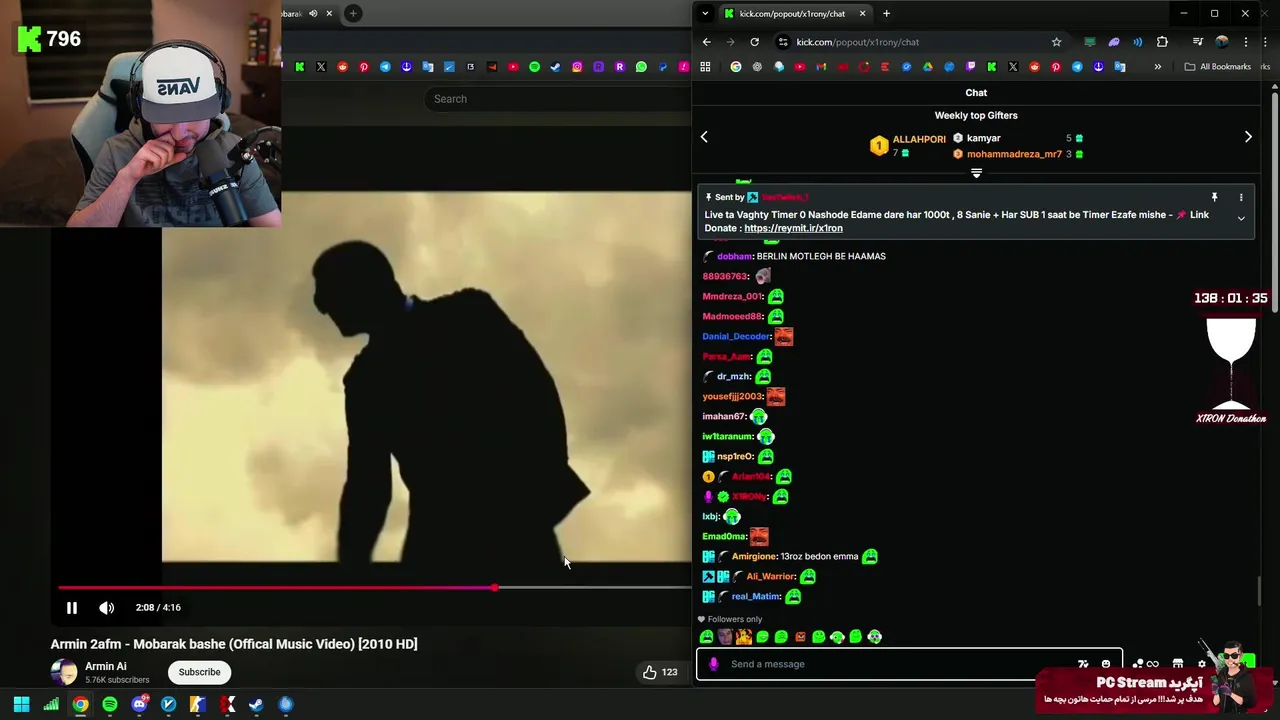Image resolution: width=1280 pixels, height=720 pixels.
Task: Open the chat shop storefront icon
Action: click(1178, 664)
